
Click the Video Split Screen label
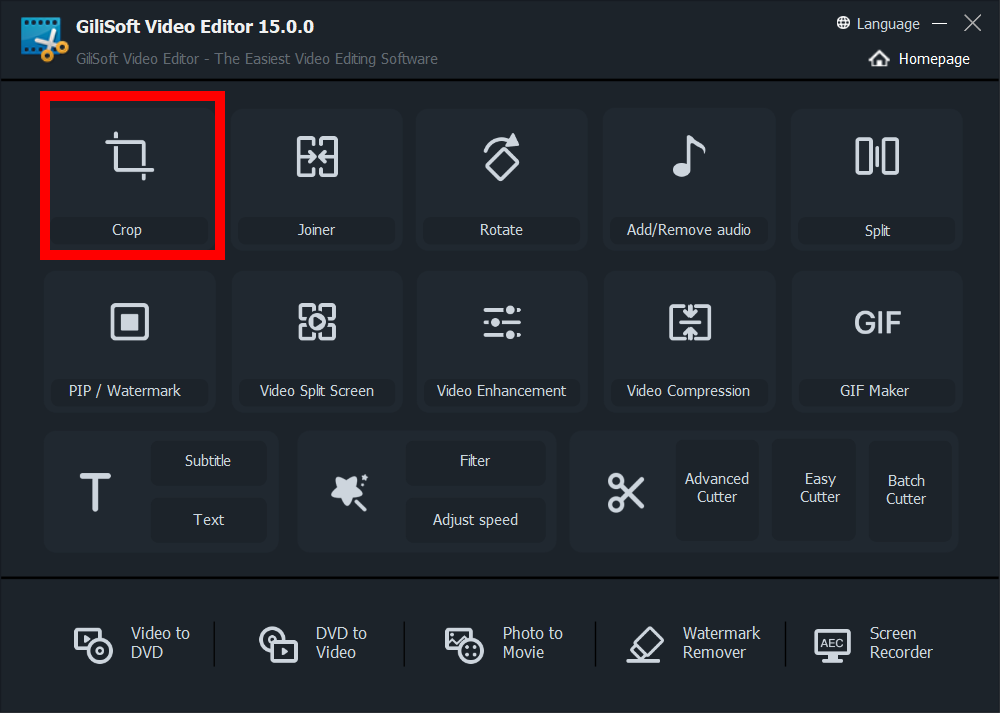[317, 391]
